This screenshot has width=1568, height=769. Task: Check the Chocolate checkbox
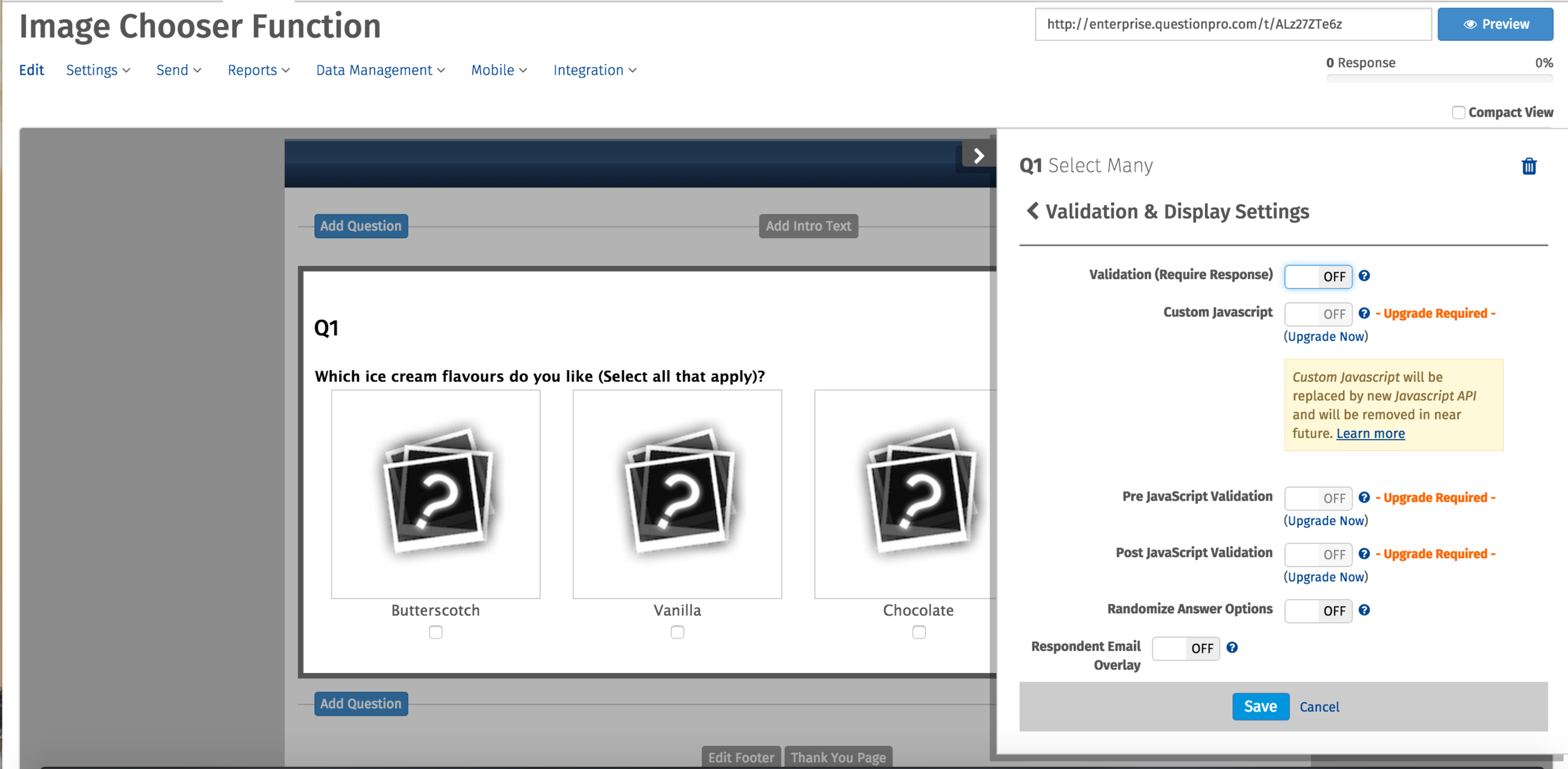[919, 632]
